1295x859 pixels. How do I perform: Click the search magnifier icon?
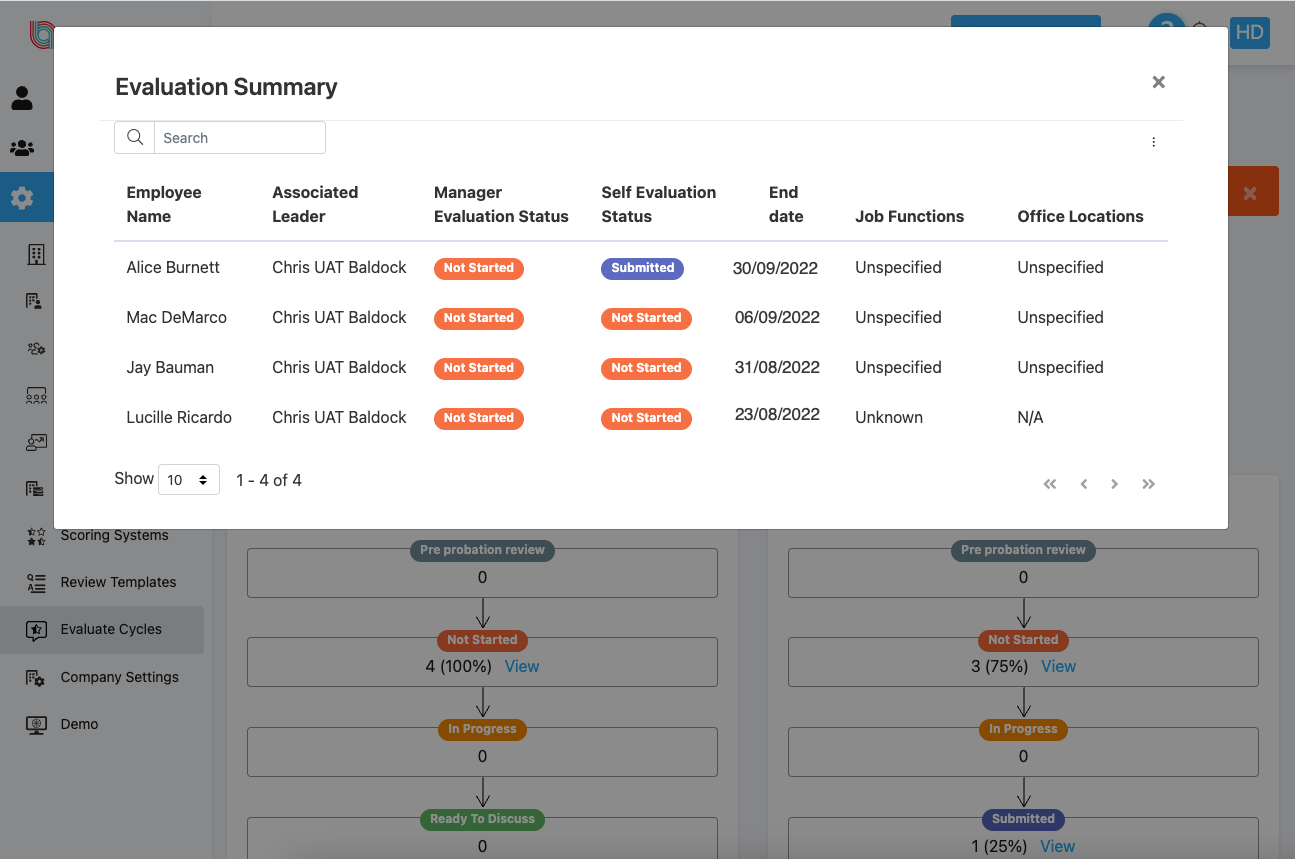point(135,138)
